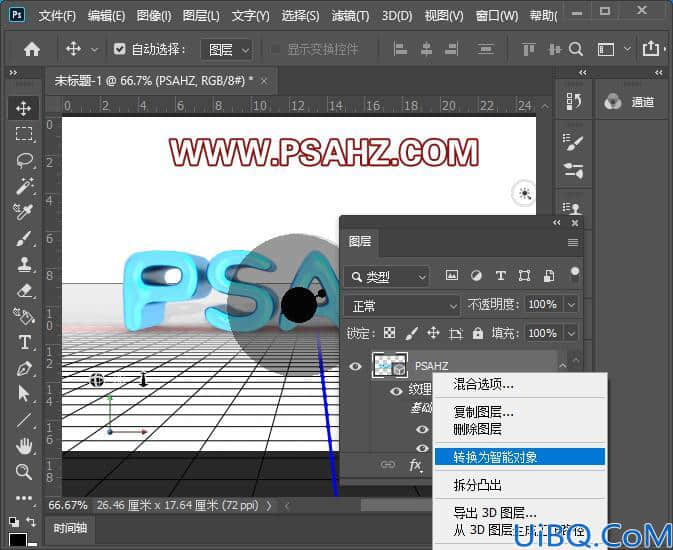The image size is (673, 550).
Task: Select the Magic Wand tool
Action: [24, 186]
